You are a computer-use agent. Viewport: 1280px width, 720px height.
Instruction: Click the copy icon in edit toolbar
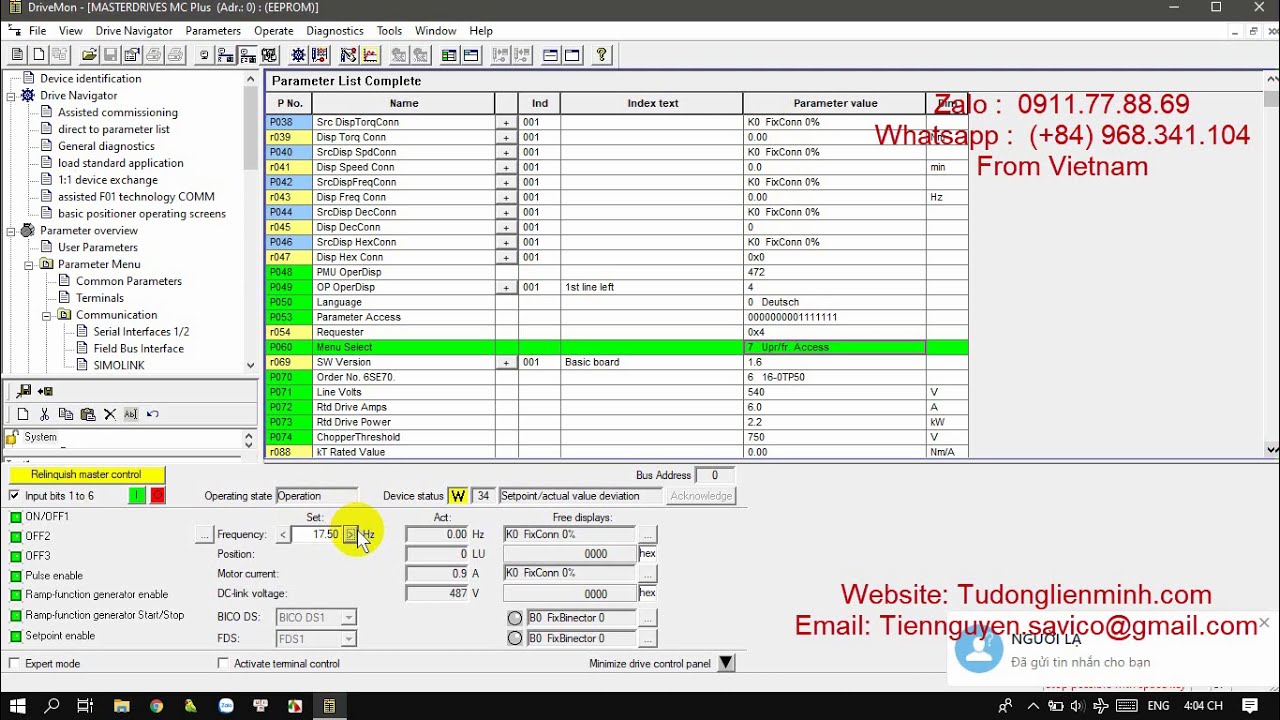point(66,414)
